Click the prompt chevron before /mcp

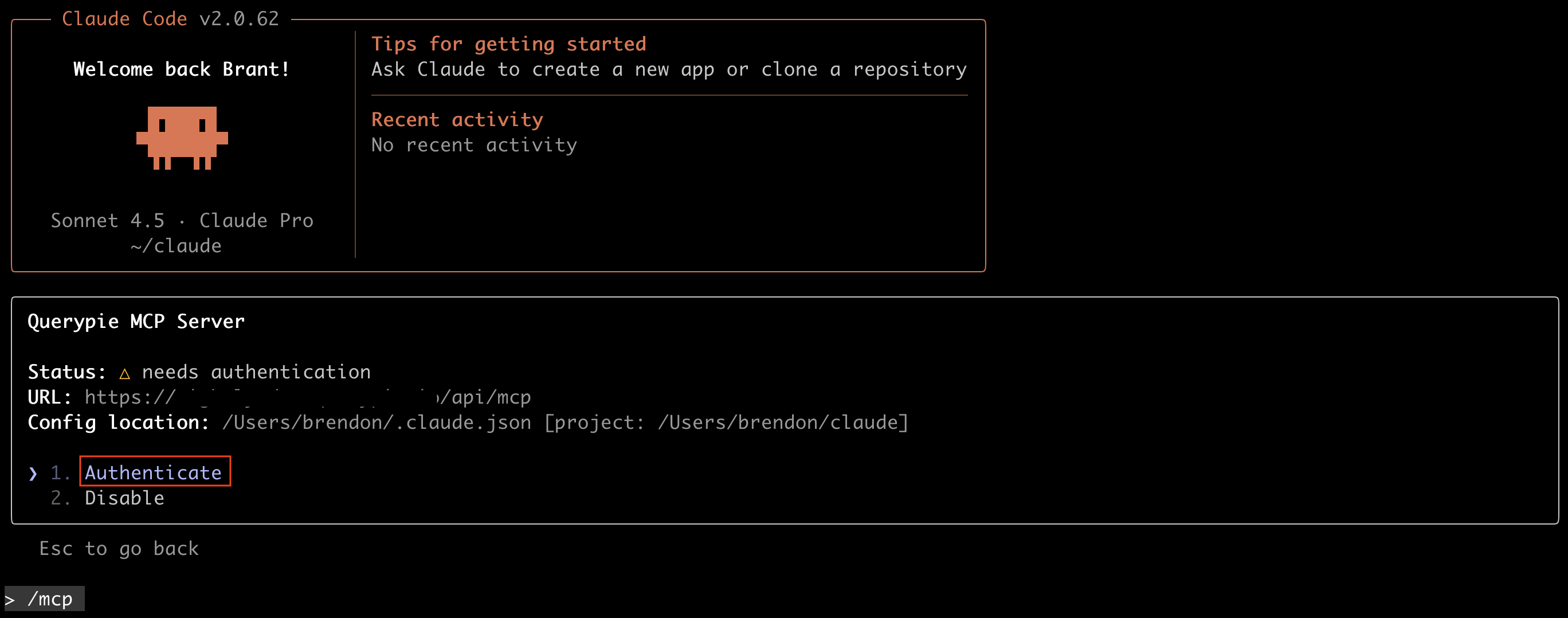click(10, 600)
